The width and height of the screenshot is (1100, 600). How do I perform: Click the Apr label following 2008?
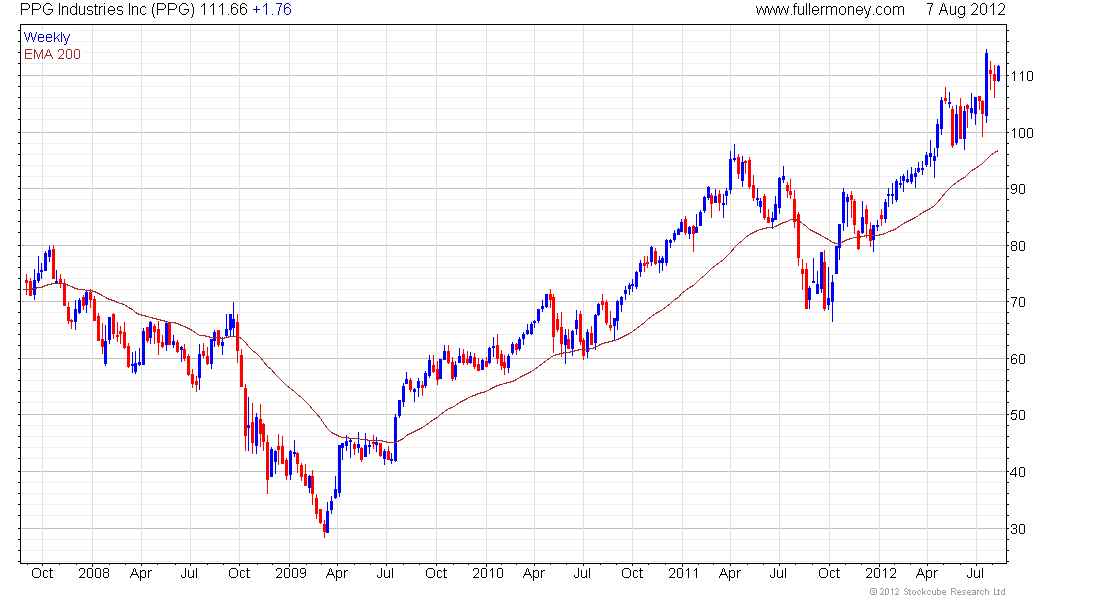coord(141,573)
